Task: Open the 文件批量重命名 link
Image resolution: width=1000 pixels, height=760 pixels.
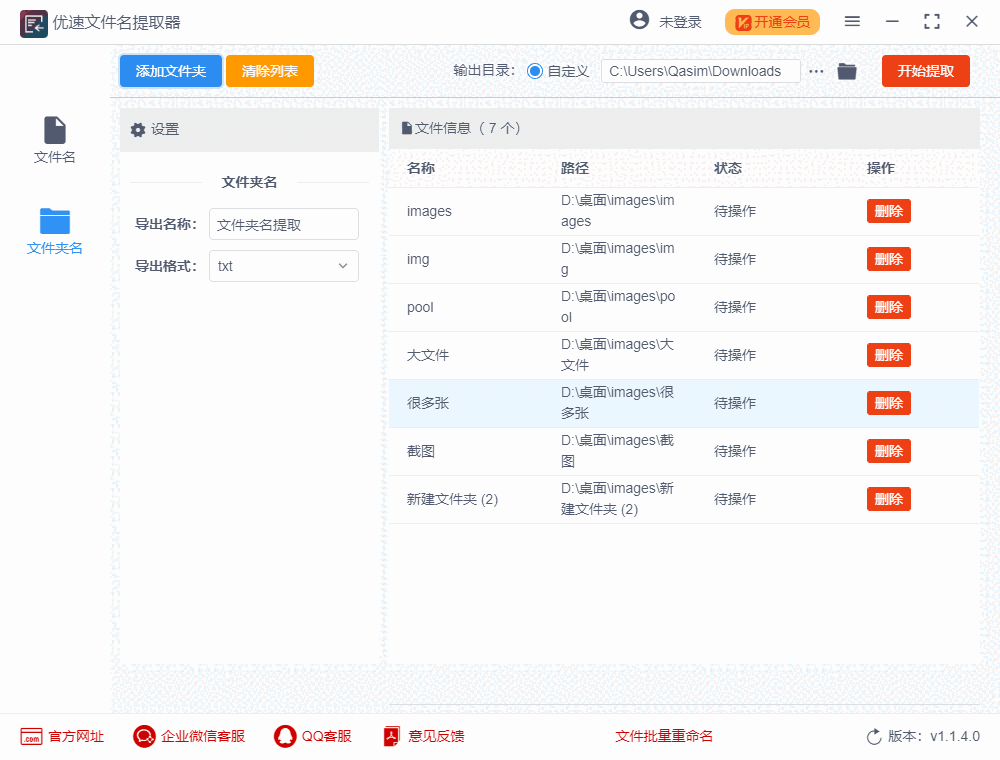Action: coord(664,736)
